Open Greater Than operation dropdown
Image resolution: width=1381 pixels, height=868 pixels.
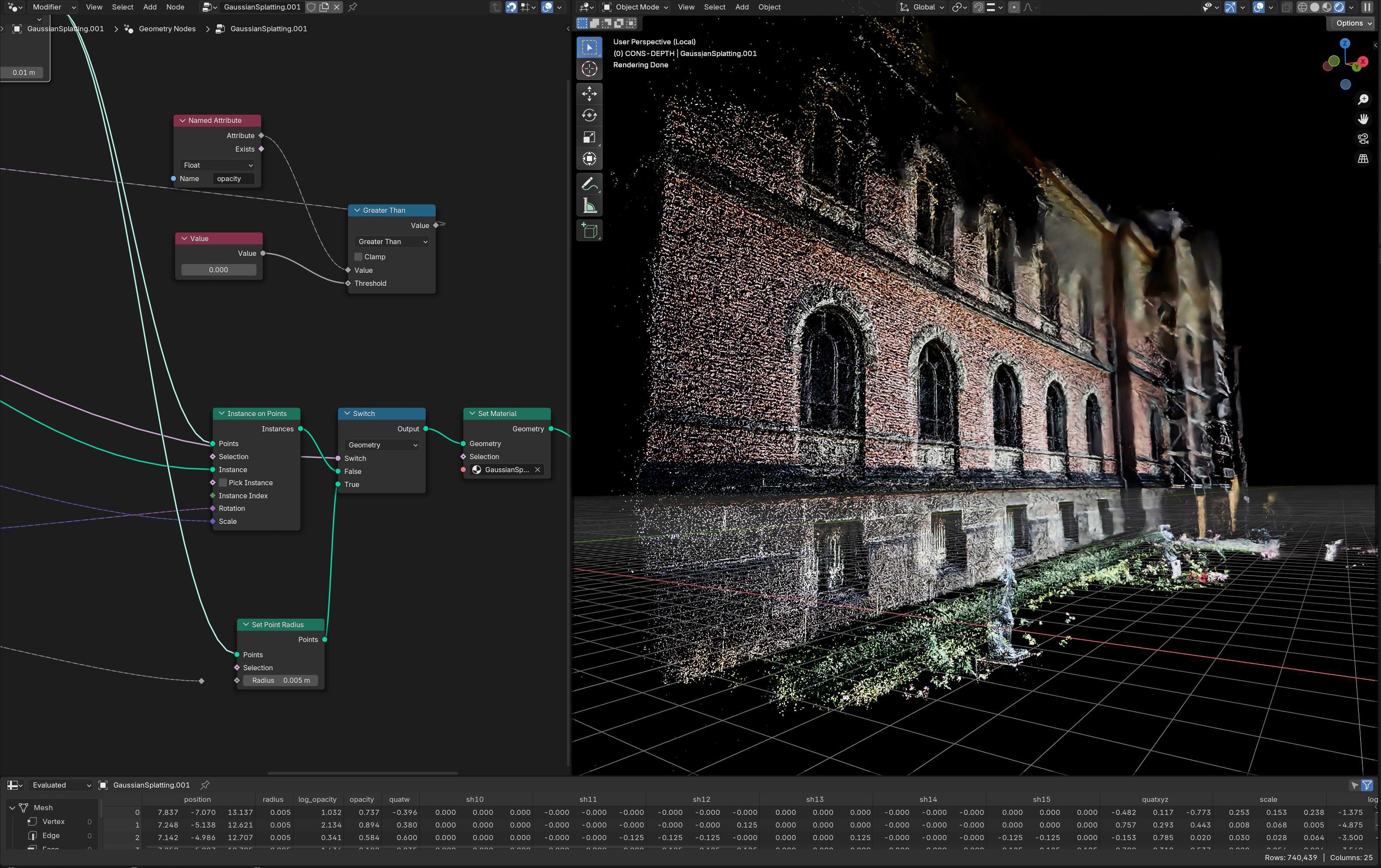[x=392, y=242]
